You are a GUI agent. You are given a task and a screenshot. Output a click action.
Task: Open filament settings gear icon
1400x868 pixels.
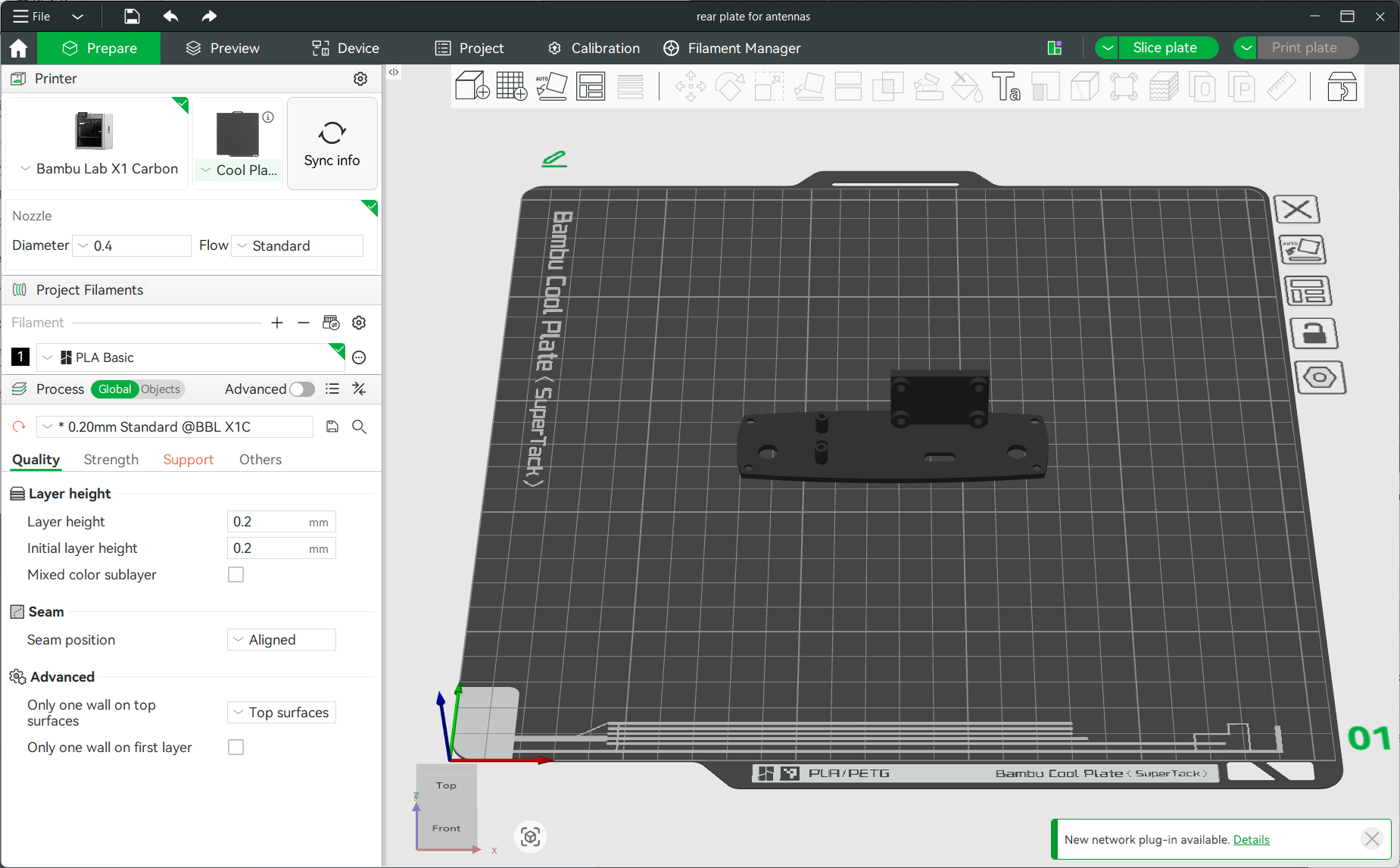(x=359, y=323)
